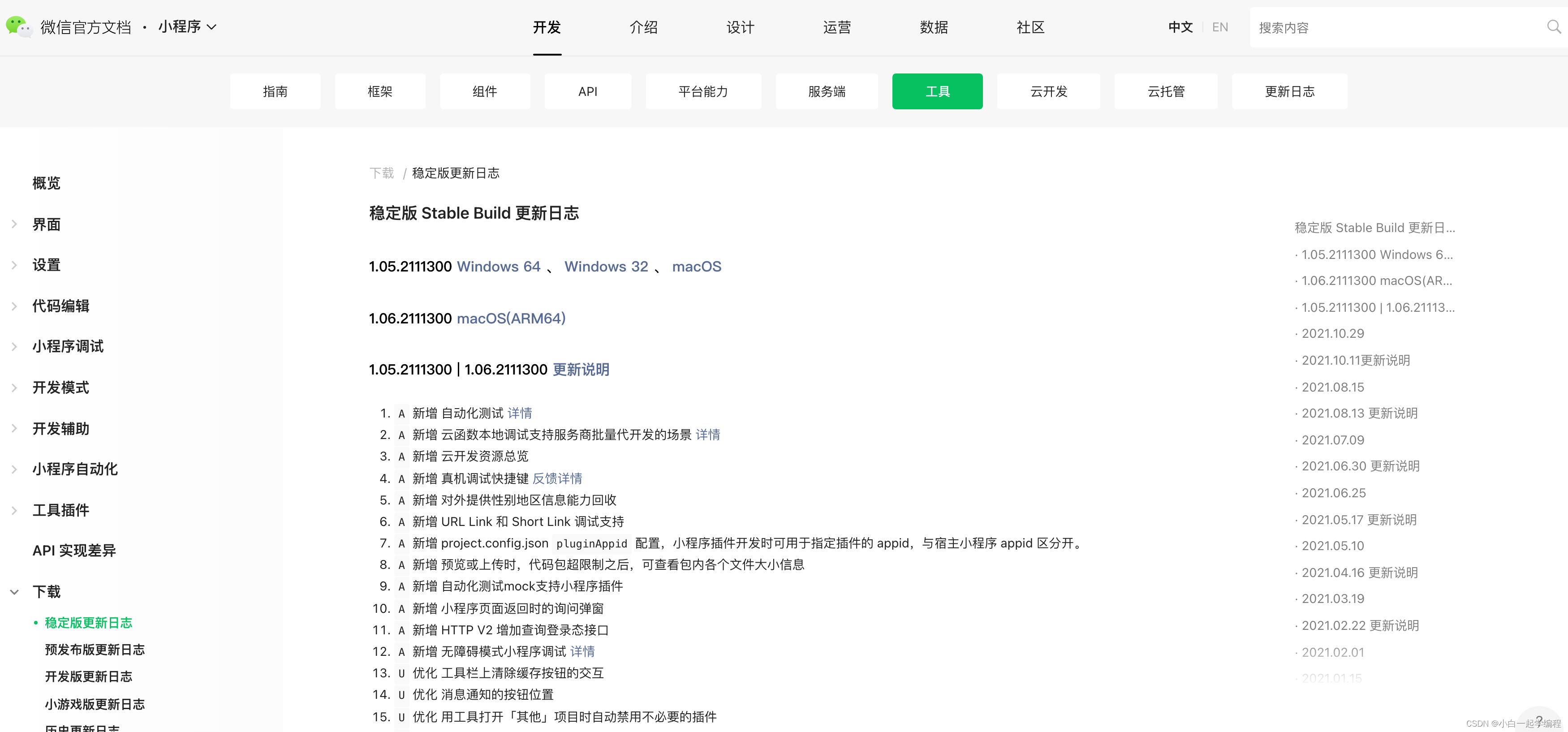Open the API sub-navigation button

coord(588,91)
